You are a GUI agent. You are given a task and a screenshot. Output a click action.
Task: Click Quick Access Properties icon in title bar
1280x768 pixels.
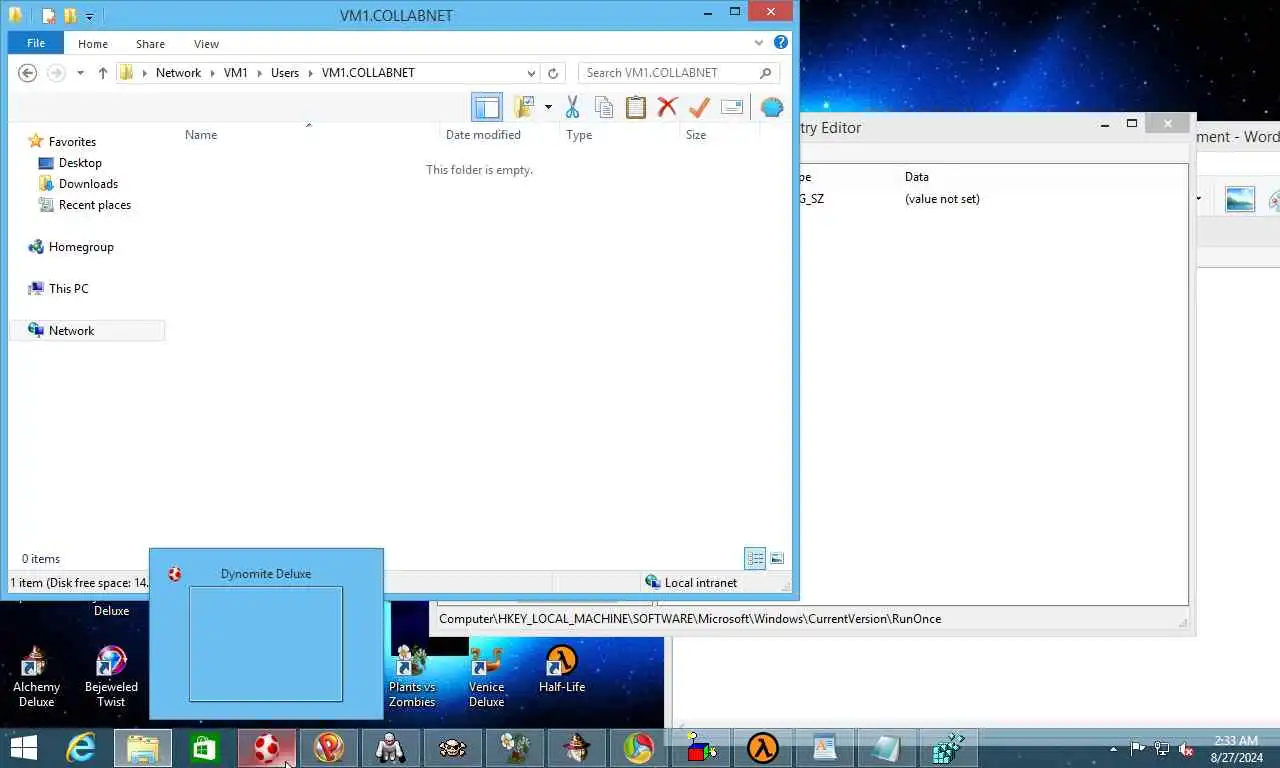[48, 16]
